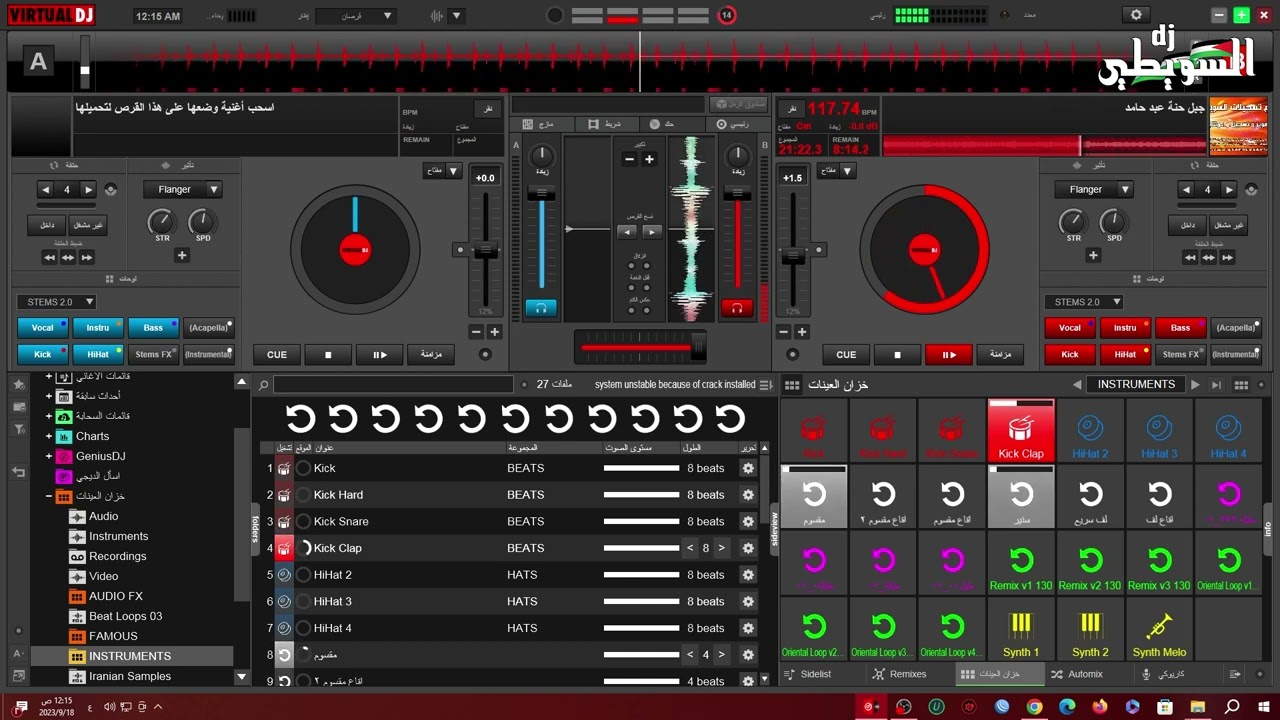1280x720 pixels.
Task: Toggle the Bass stem on the right deck
Action: point(1181,328)
